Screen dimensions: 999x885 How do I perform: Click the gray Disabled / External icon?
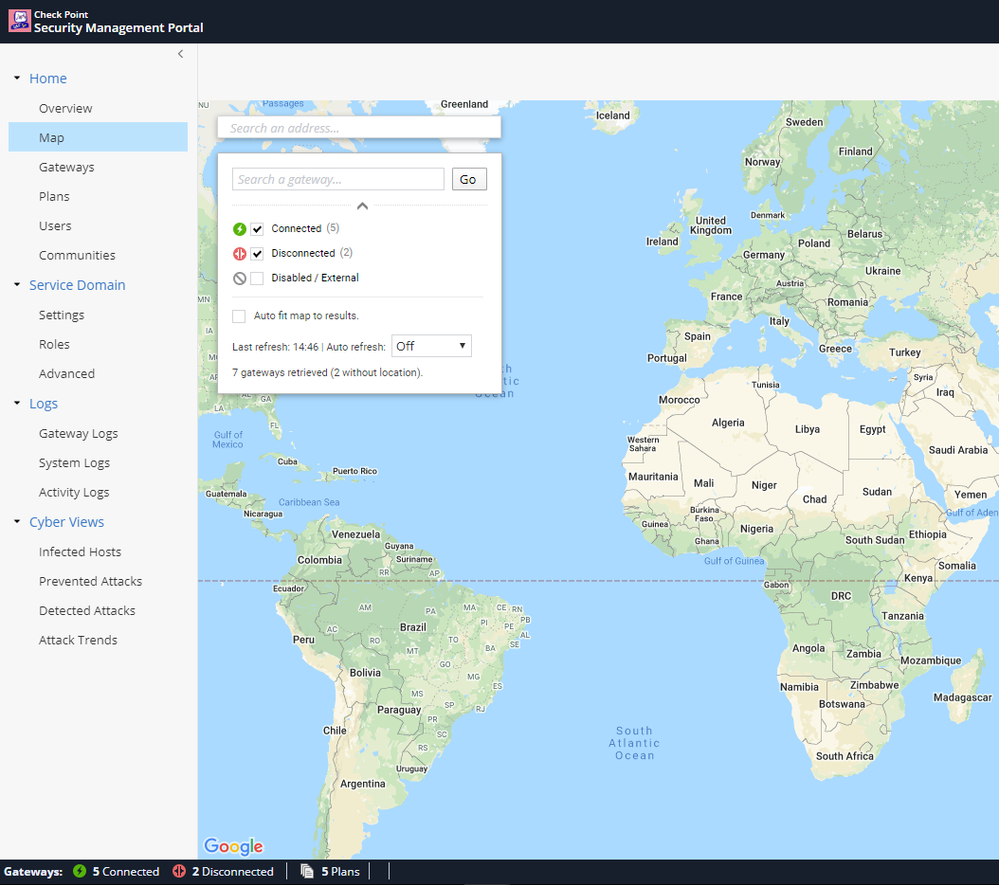[x=239, y=278]
